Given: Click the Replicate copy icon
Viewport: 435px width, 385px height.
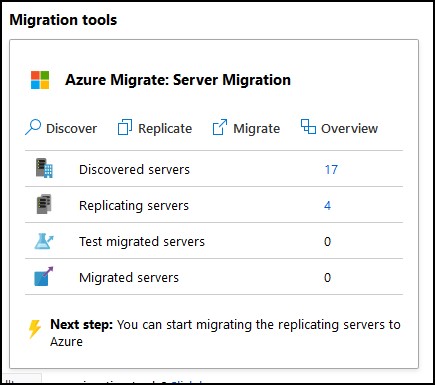Looking at the screenshot, I should [x=125, y=127].
